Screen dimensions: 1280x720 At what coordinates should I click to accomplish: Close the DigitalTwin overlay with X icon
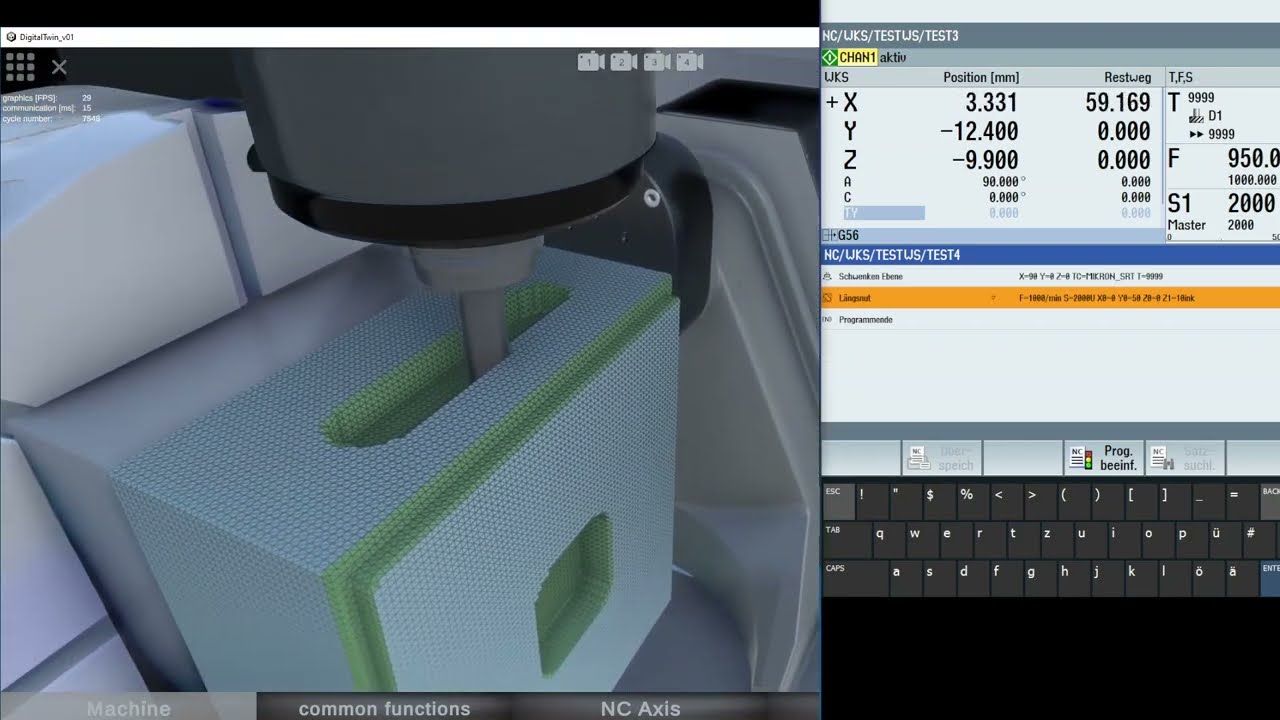[x=59, y=67]
